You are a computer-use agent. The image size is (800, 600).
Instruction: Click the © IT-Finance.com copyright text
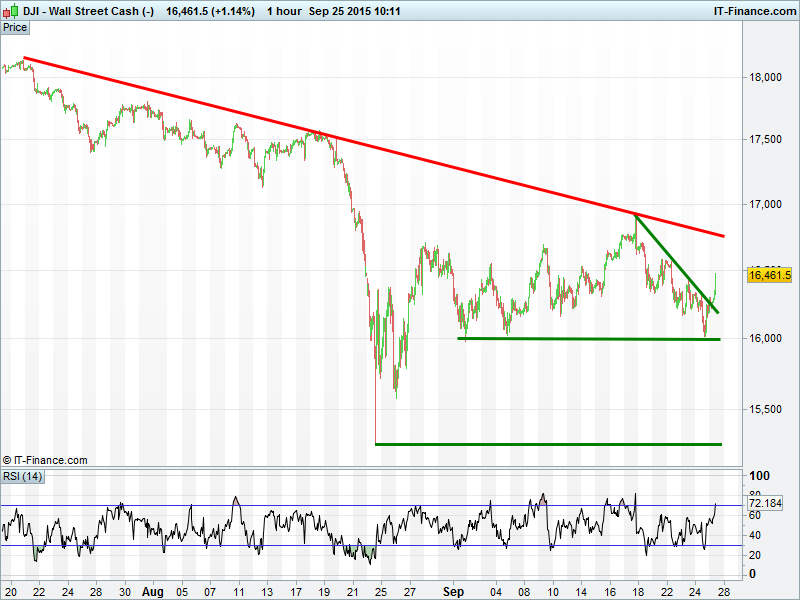pyautogui.click(x=45, y=460)
